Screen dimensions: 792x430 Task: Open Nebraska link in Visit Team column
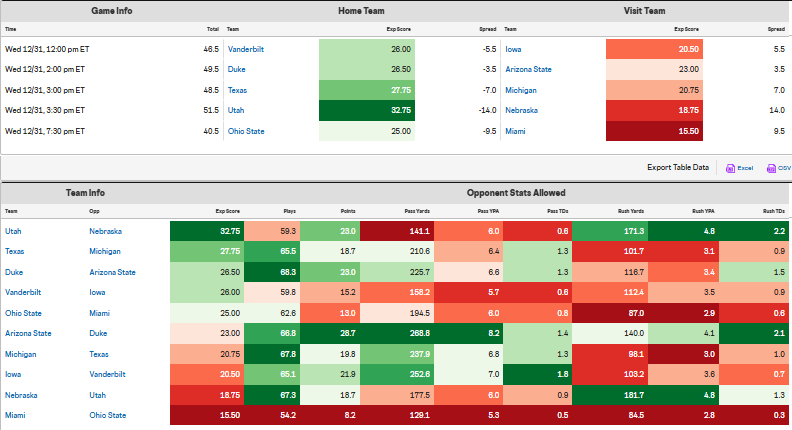(521, 110)
